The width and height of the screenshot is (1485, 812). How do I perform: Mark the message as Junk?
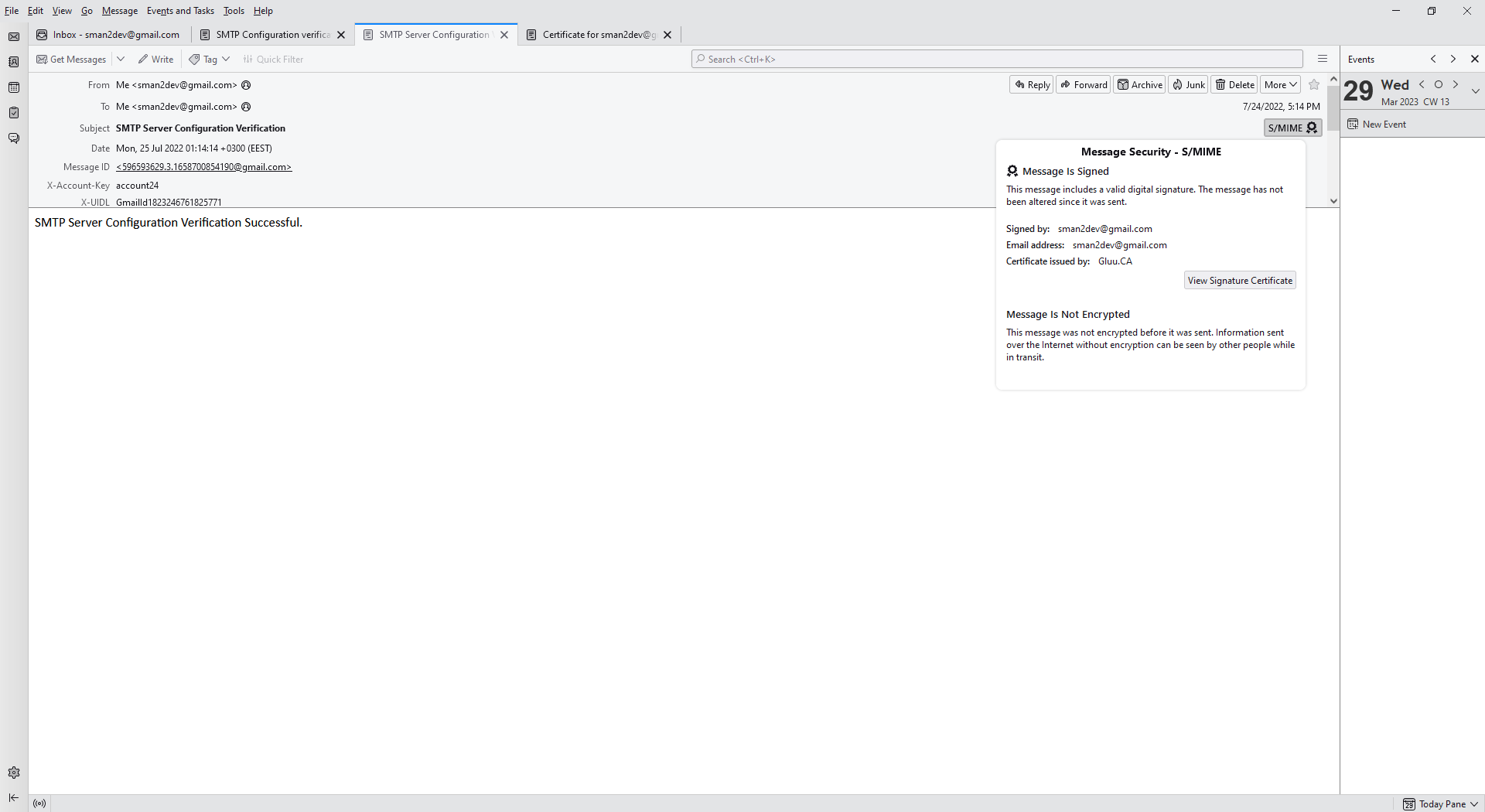(x=1187, y=84)
